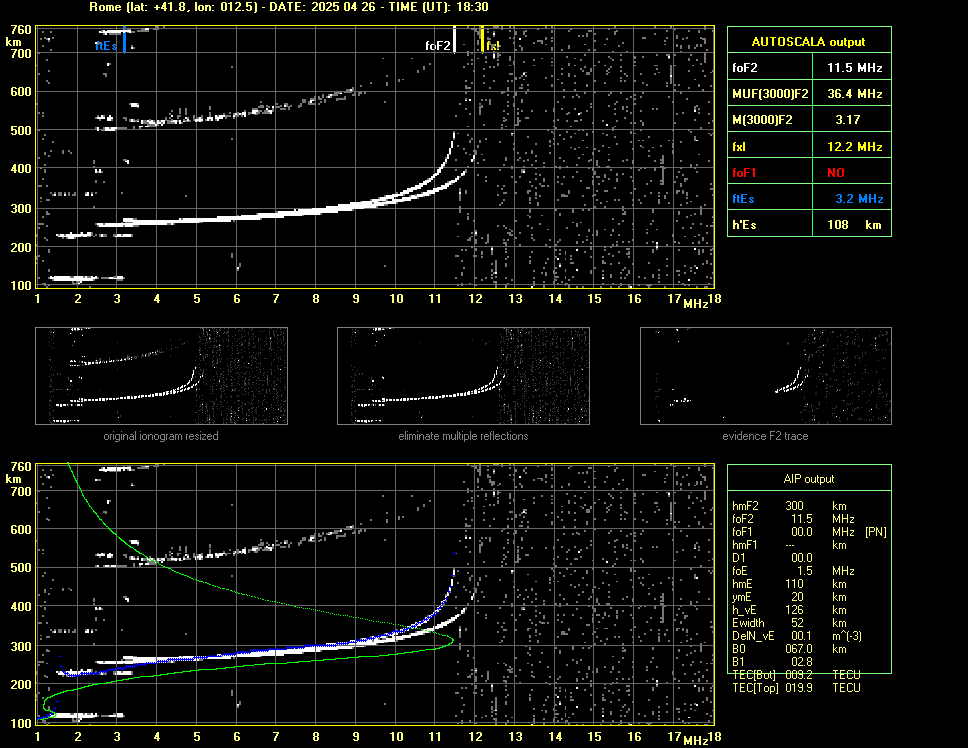
Task: Click the 'eliminate multiple reflections' caption
Action: pos(463,436)
